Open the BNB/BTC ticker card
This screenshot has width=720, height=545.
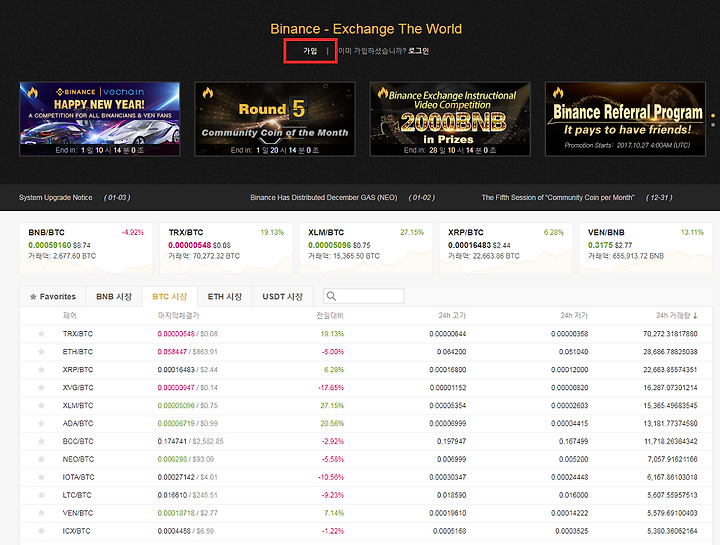pos(86,248)
